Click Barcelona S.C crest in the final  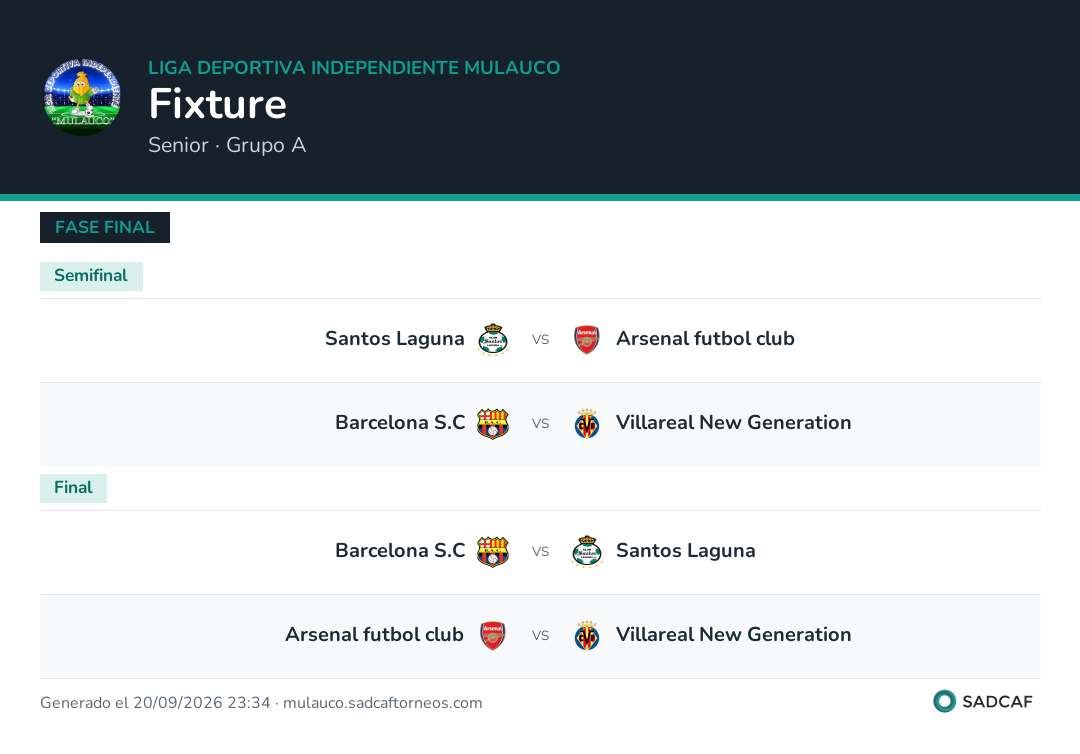[x=492, y=552]
